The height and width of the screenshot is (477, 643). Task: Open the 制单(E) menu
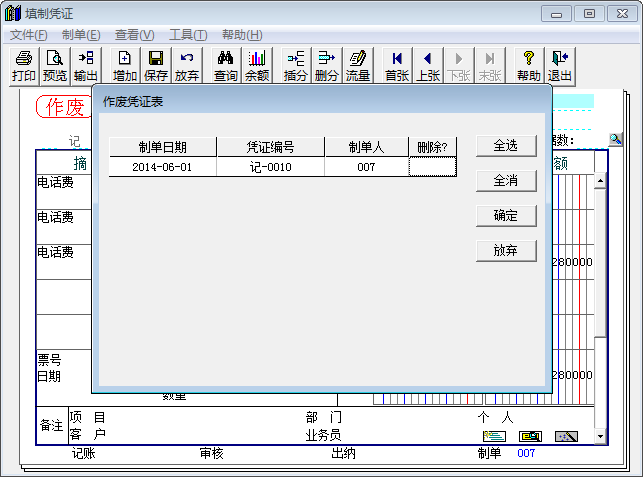[81, 35]
